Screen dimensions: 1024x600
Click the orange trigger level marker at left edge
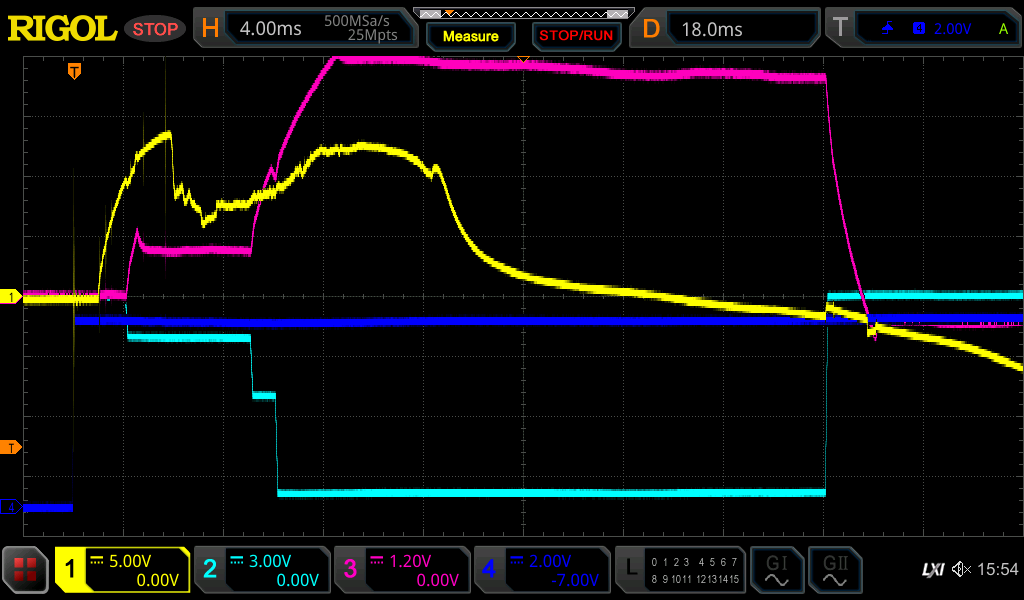[x=11, y=447]
